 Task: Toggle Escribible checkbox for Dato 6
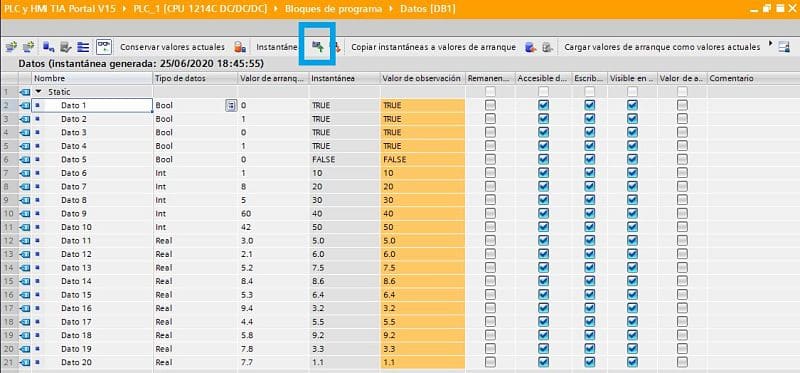589,173
